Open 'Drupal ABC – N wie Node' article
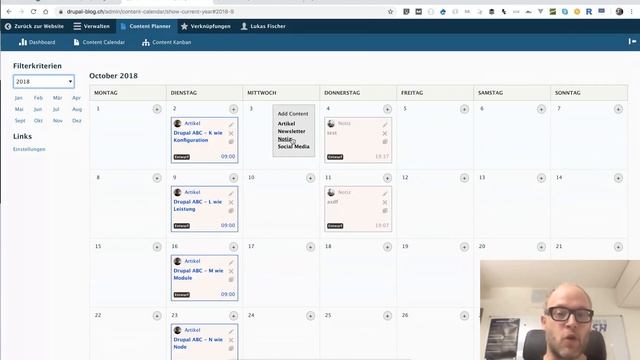 tap(198, 343)
